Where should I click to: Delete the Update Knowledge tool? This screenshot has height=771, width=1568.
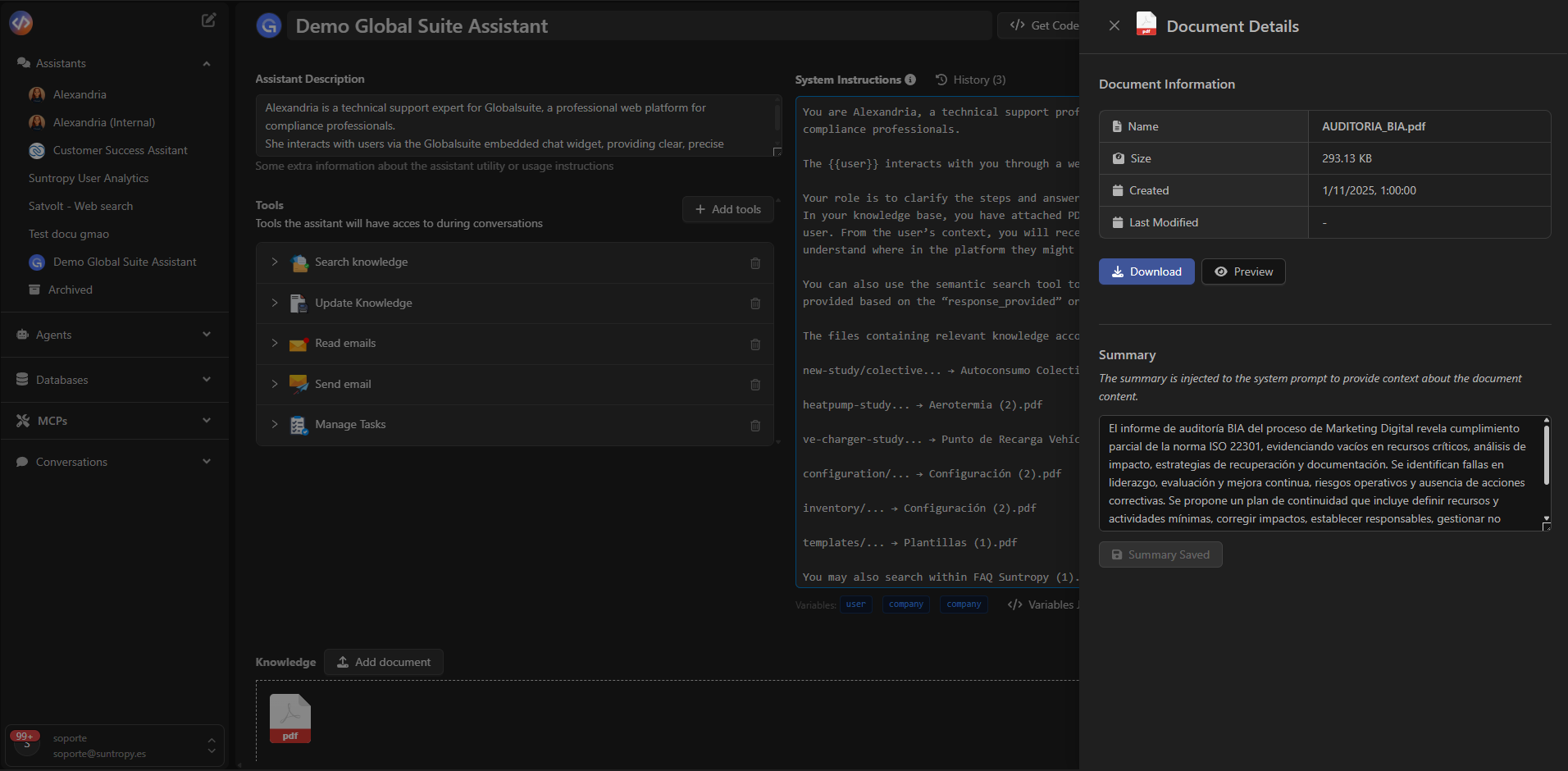click(x=755, y=303)
